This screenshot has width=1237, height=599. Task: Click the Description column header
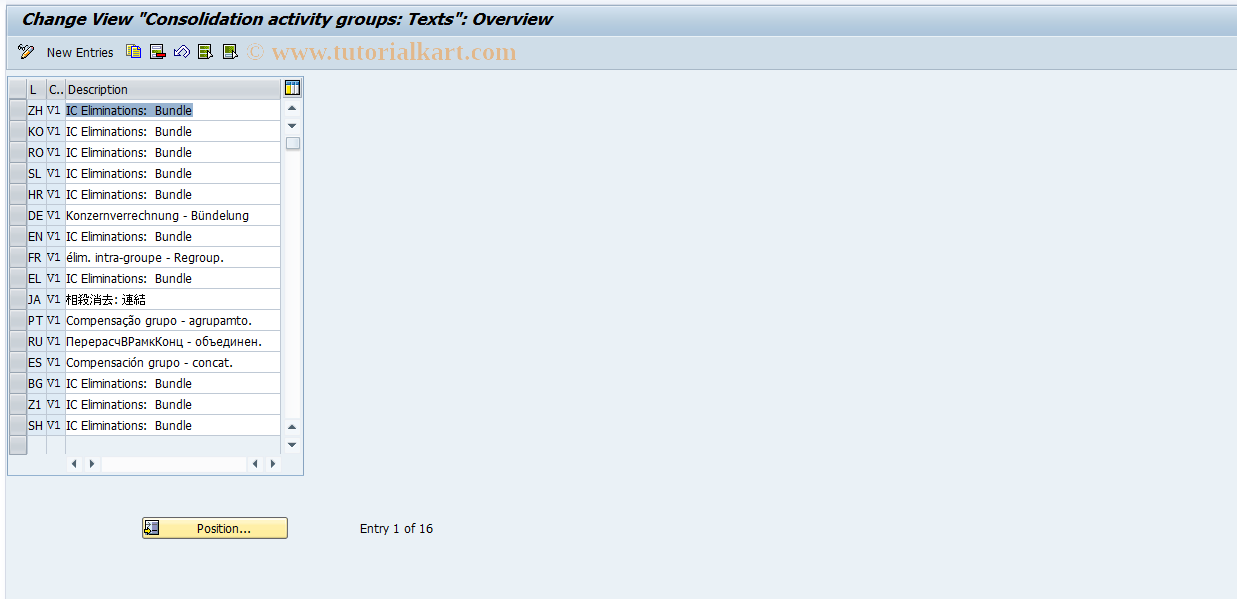172,89
